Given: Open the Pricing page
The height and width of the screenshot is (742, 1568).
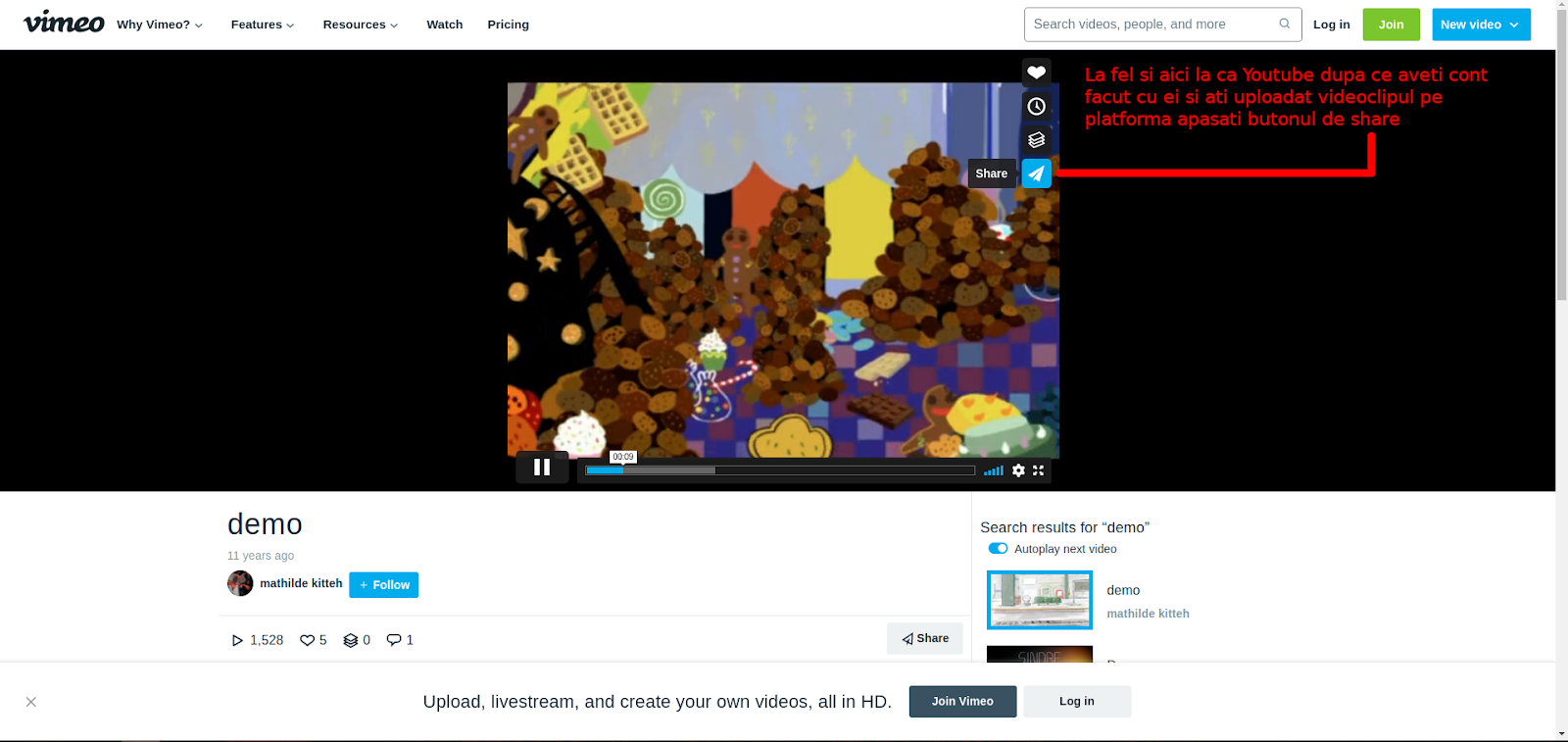Looking at the screenshot, I should click(508, 25).
